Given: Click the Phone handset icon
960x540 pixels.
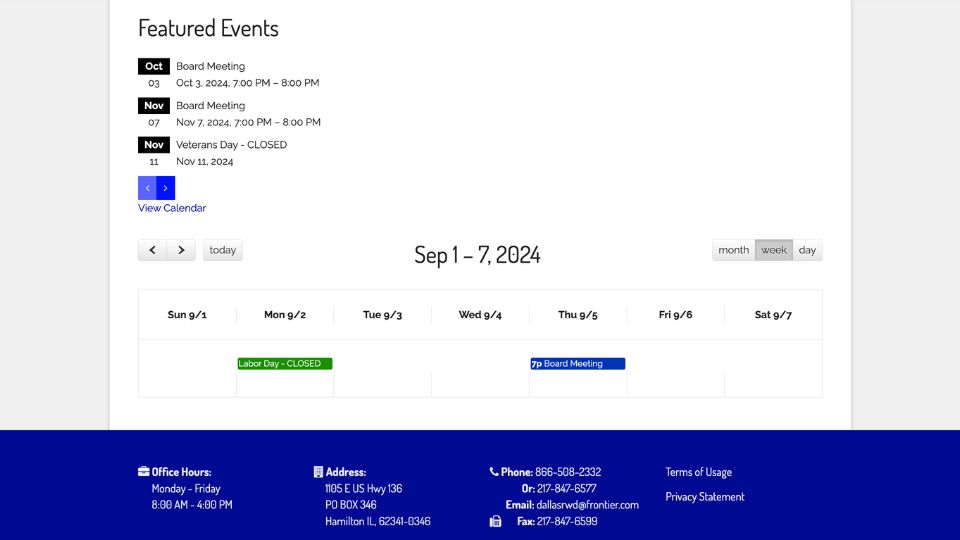Looking at the screenshot, I should click(494, 472).
